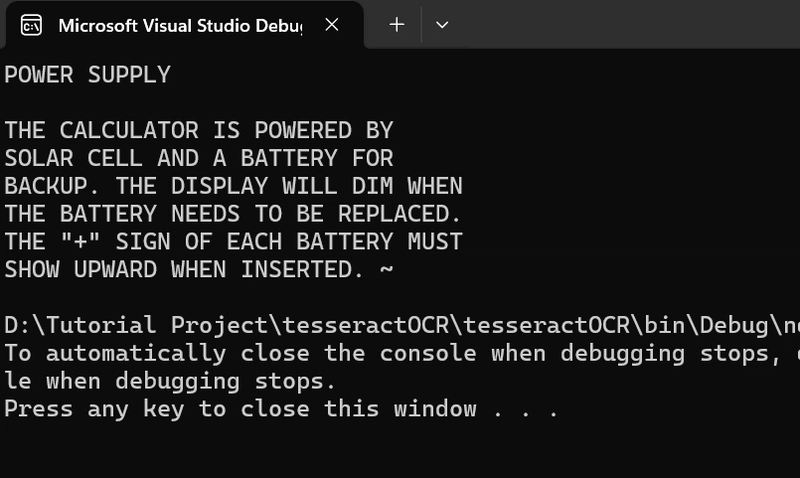Click the empty title bar area beside tabs
The image size is (800, 478).
pos(628,24)
